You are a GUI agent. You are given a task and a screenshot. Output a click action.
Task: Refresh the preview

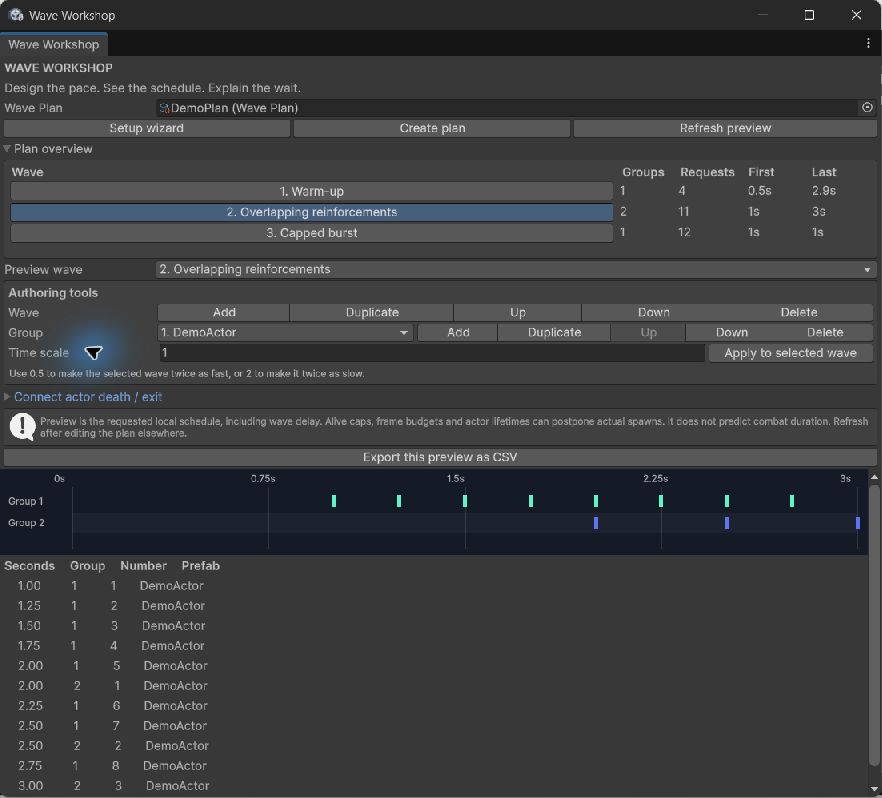point(725,128)
